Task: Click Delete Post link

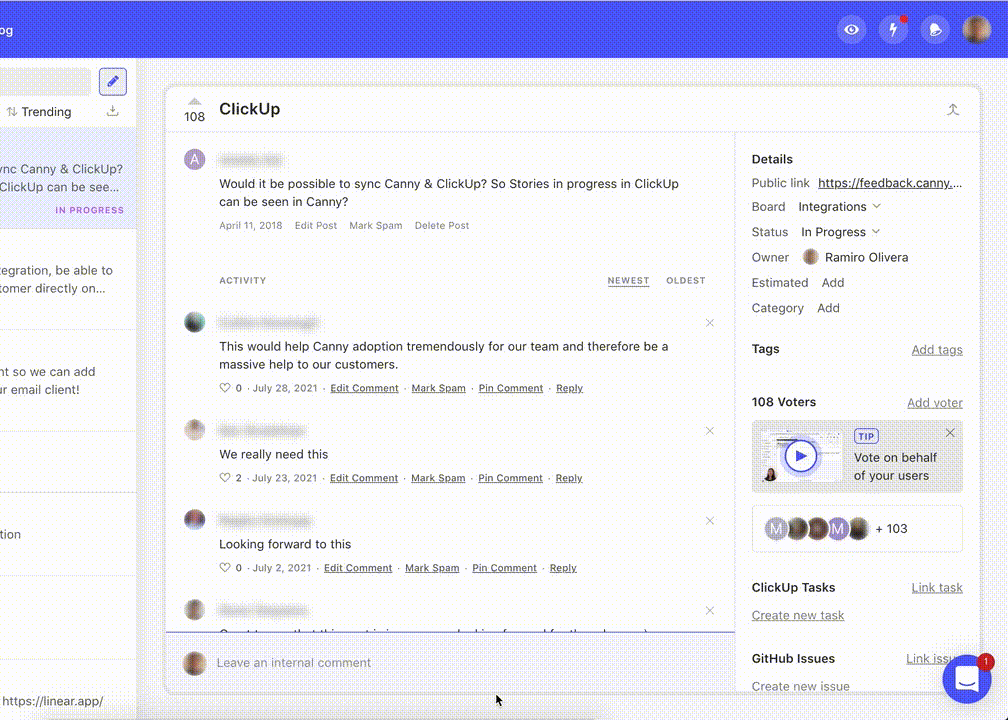Action: tap(442, 226)
